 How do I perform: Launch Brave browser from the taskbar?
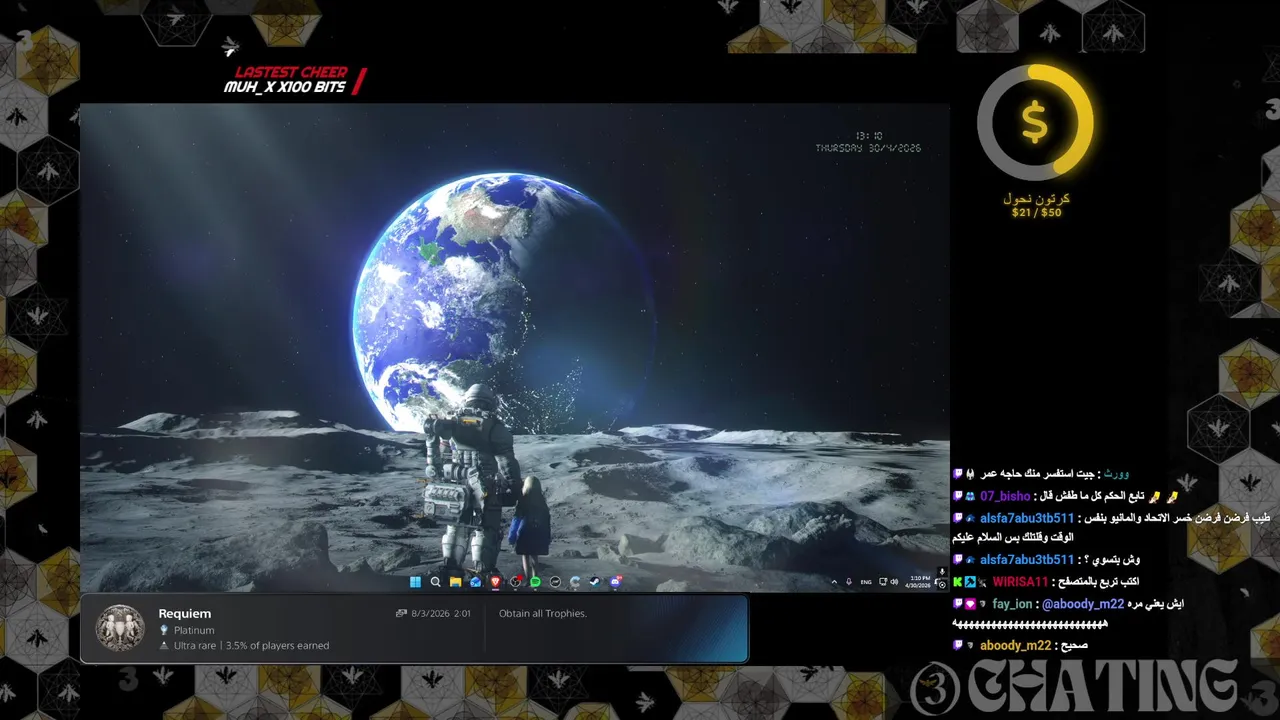click(496, 582)
